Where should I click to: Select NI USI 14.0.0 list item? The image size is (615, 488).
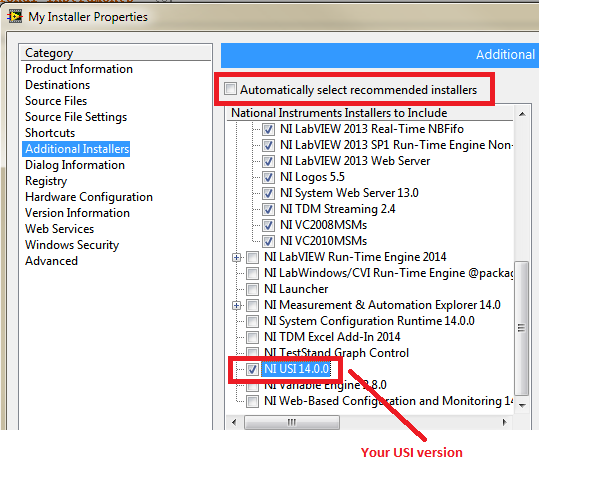296,369
